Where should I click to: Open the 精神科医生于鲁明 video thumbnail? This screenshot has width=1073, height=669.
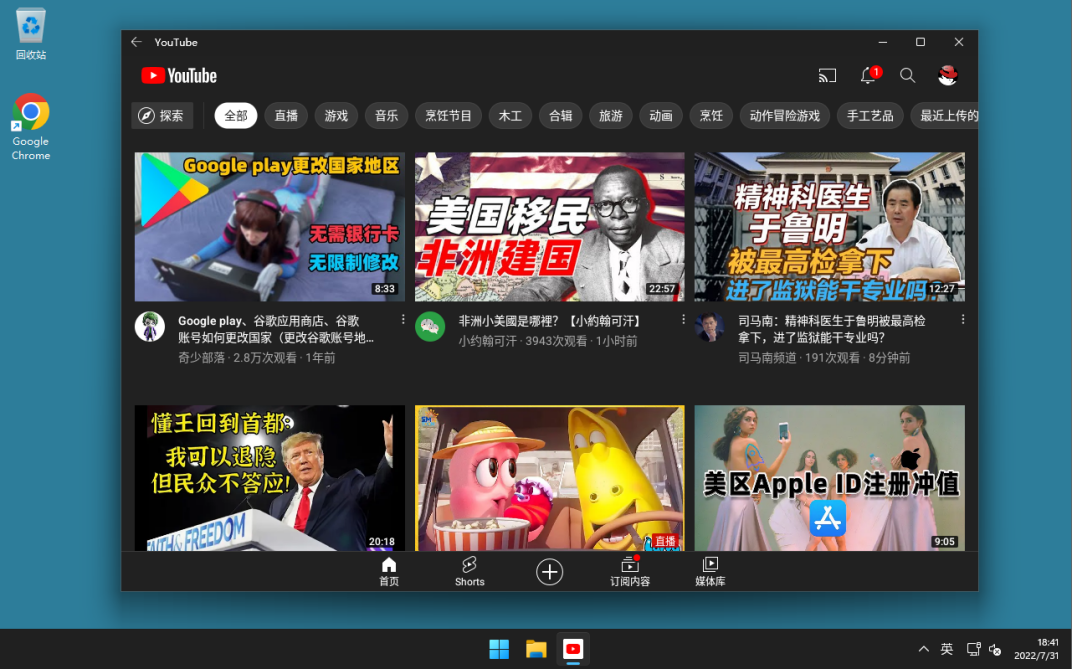(829, 226)
